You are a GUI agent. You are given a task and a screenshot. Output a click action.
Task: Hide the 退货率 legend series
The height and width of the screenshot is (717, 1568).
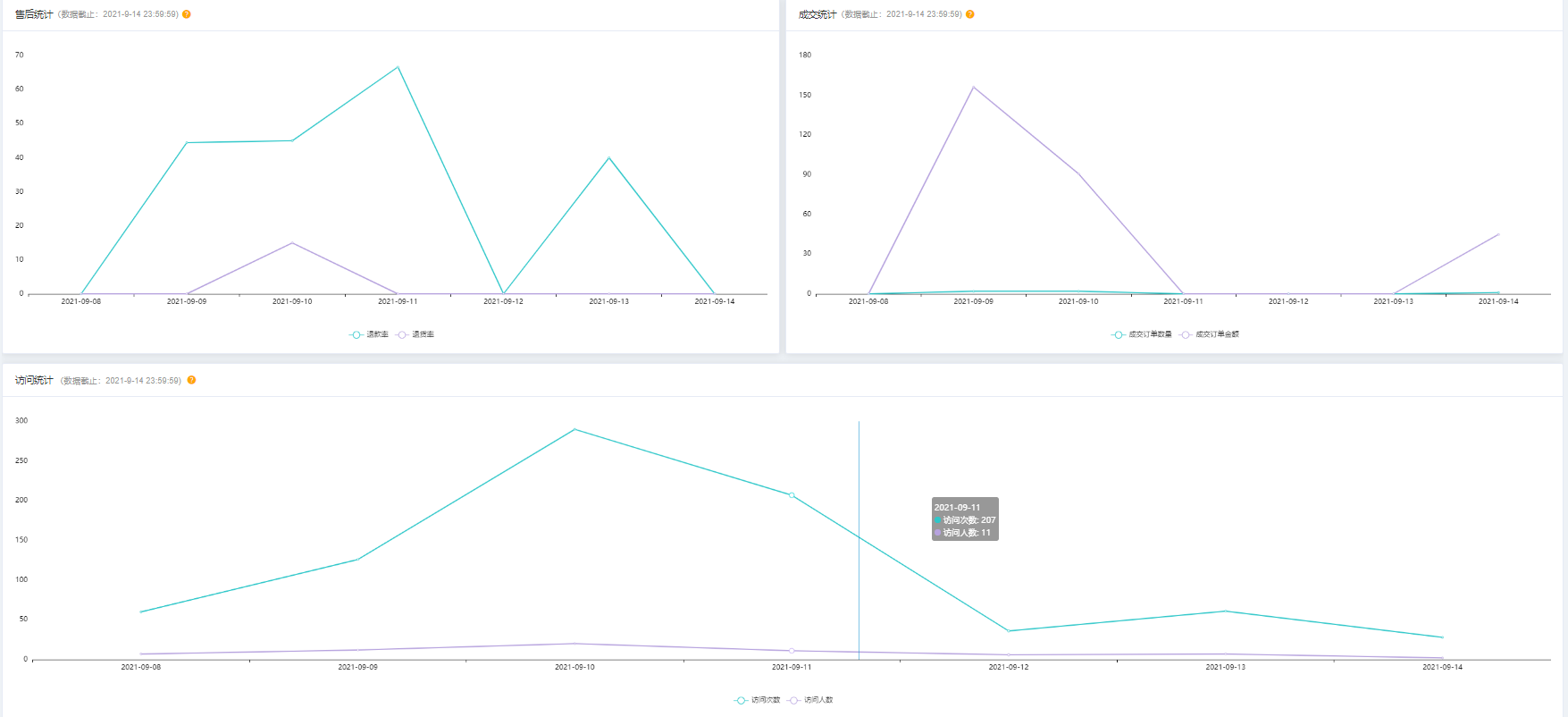coord(416,334)
